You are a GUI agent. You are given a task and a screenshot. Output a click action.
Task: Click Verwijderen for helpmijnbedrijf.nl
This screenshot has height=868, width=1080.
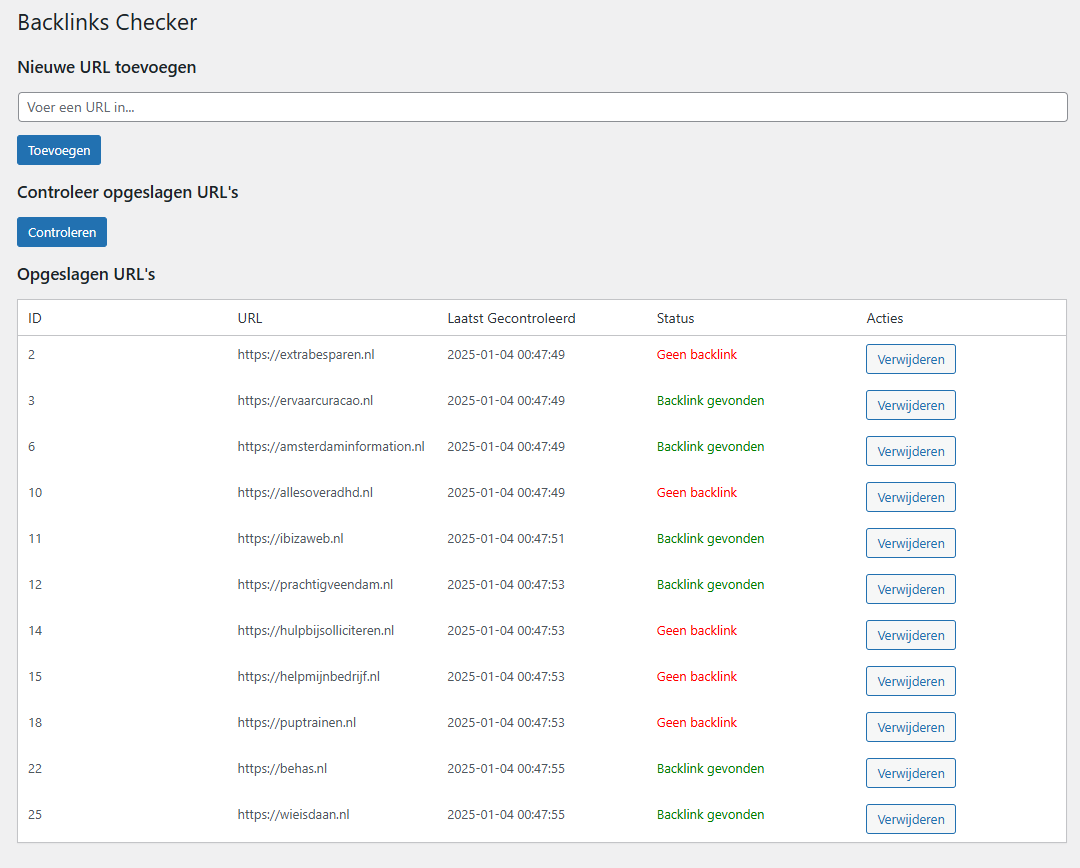pyautogui.click(x=911, y=681)
